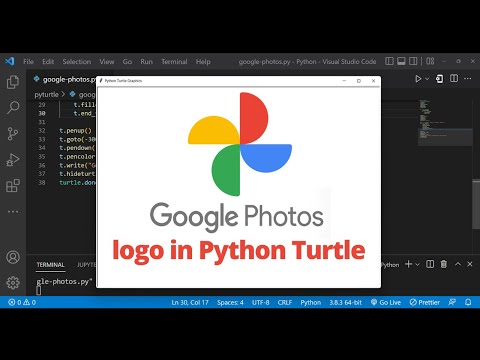Image resolution: width=480 pixels, height=360 pixels.
Task: Click line 32 t.penup() code
Action: pos(75,131)
